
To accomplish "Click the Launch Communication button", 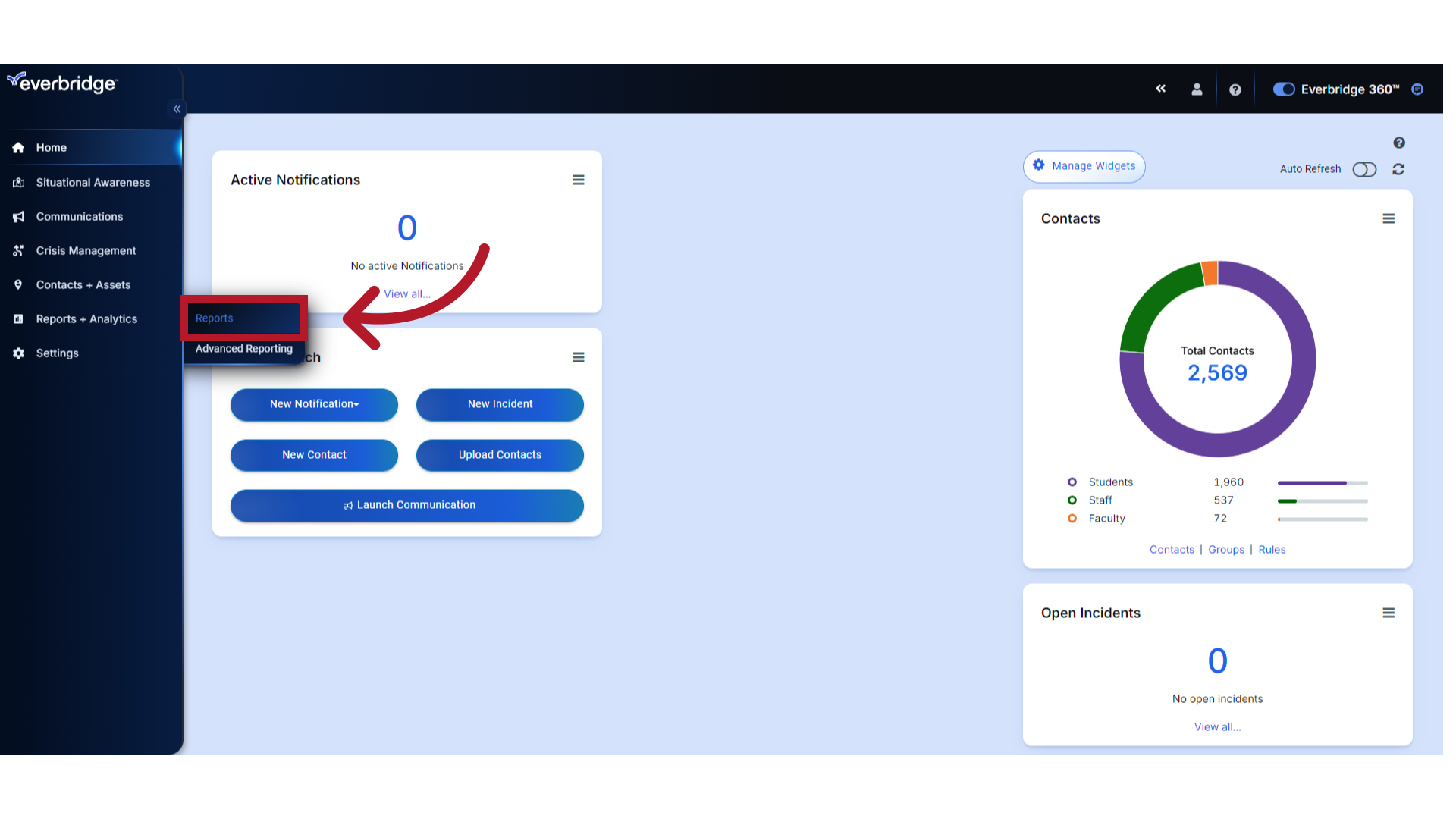I will pyautogui.click(x=407, y=505).
